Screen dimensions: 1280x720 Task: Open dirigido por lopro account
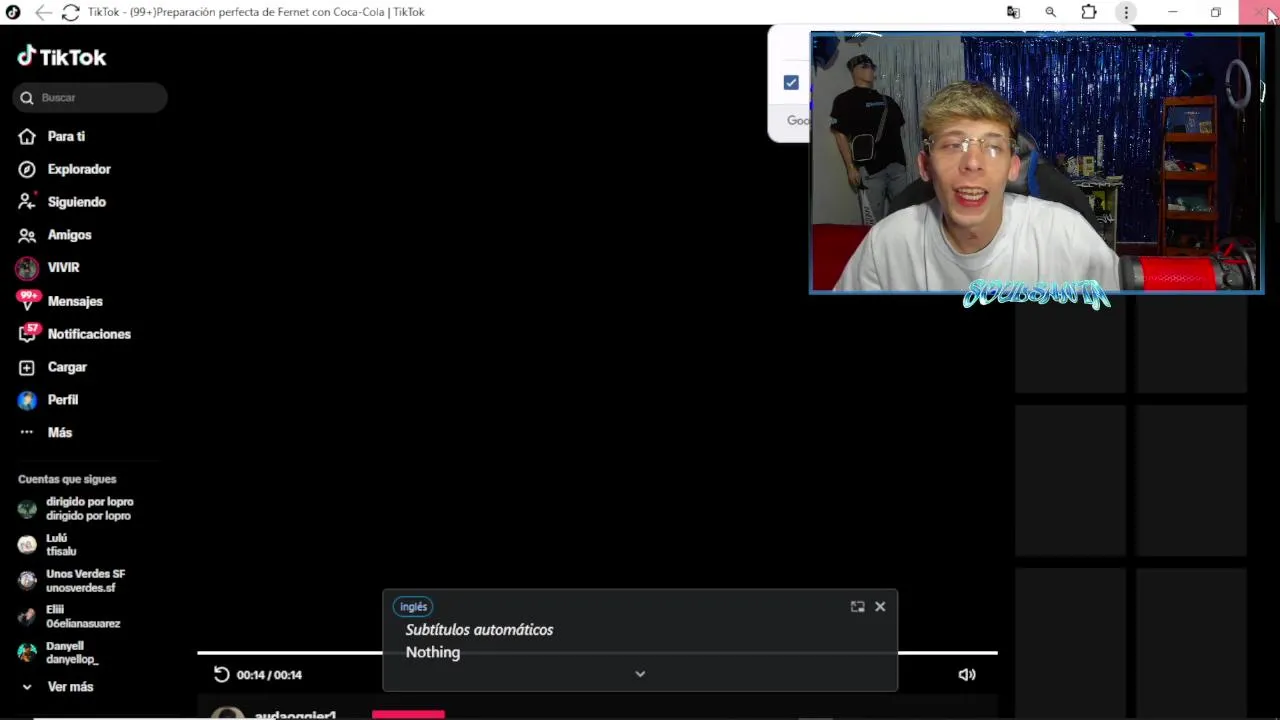(76, 509)
